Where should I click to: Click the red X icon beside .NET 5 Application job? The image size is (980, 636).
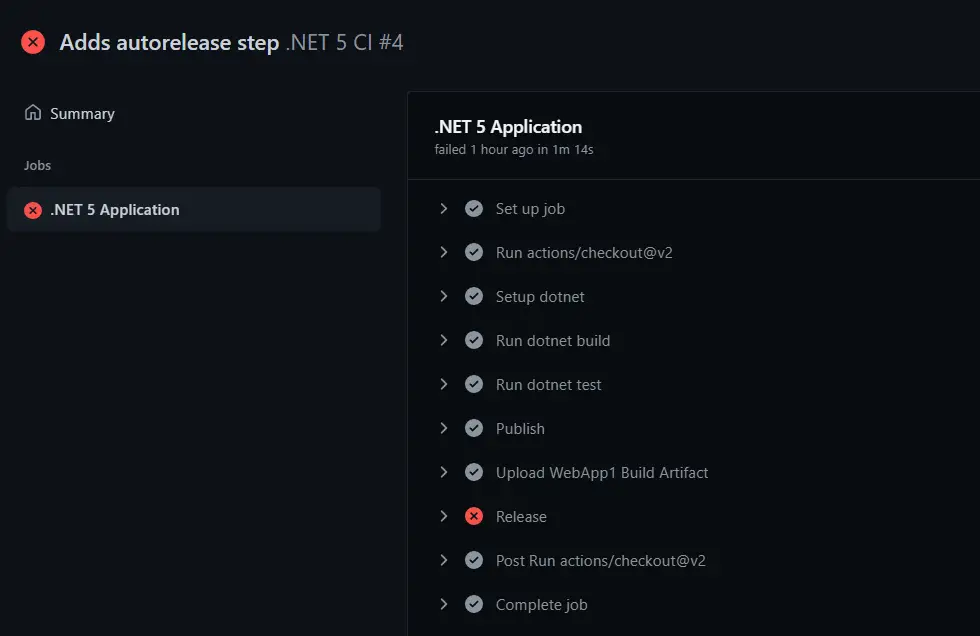coord(33,210)
